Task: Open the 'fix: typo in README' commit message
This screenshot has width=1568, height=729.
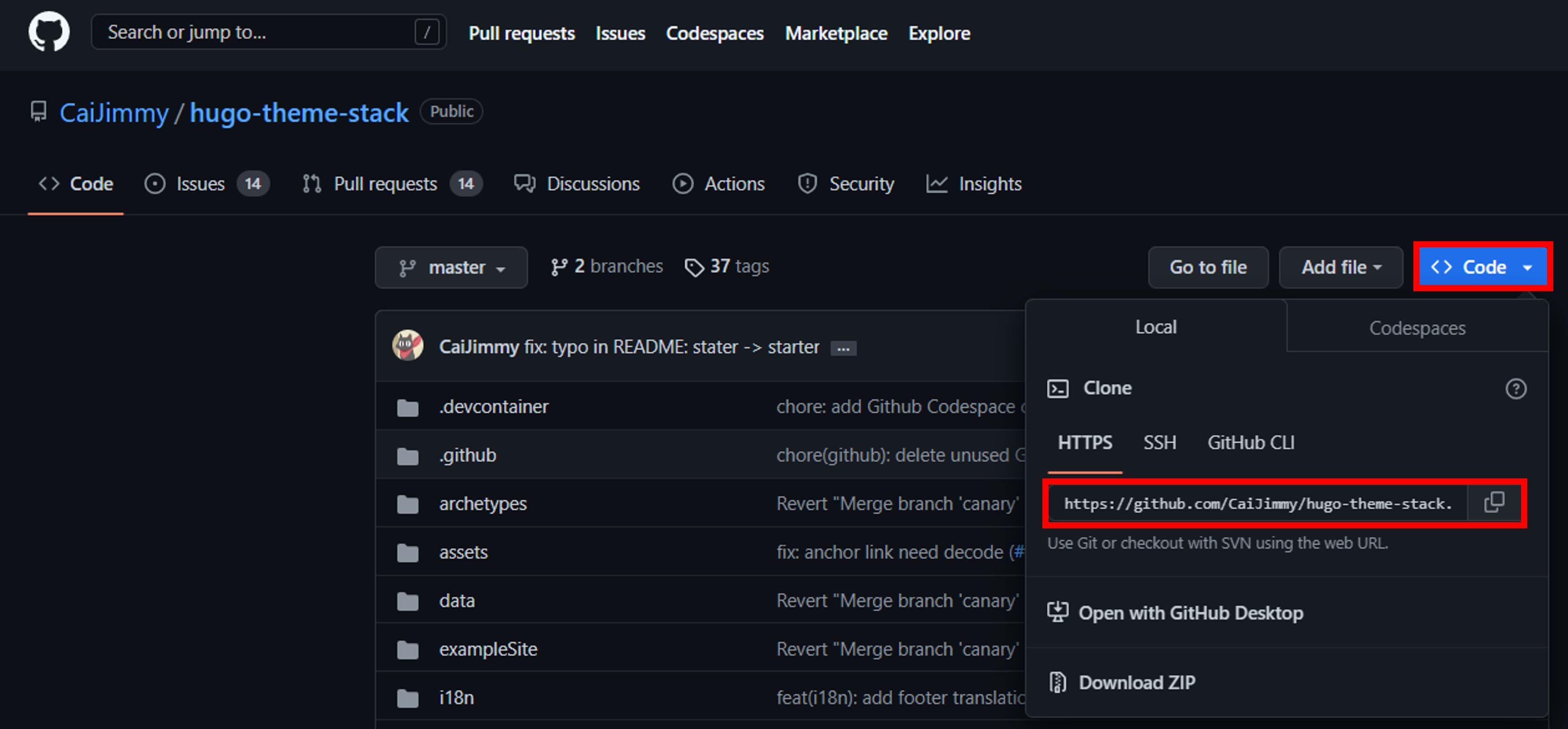Action: tap(671, 347)
